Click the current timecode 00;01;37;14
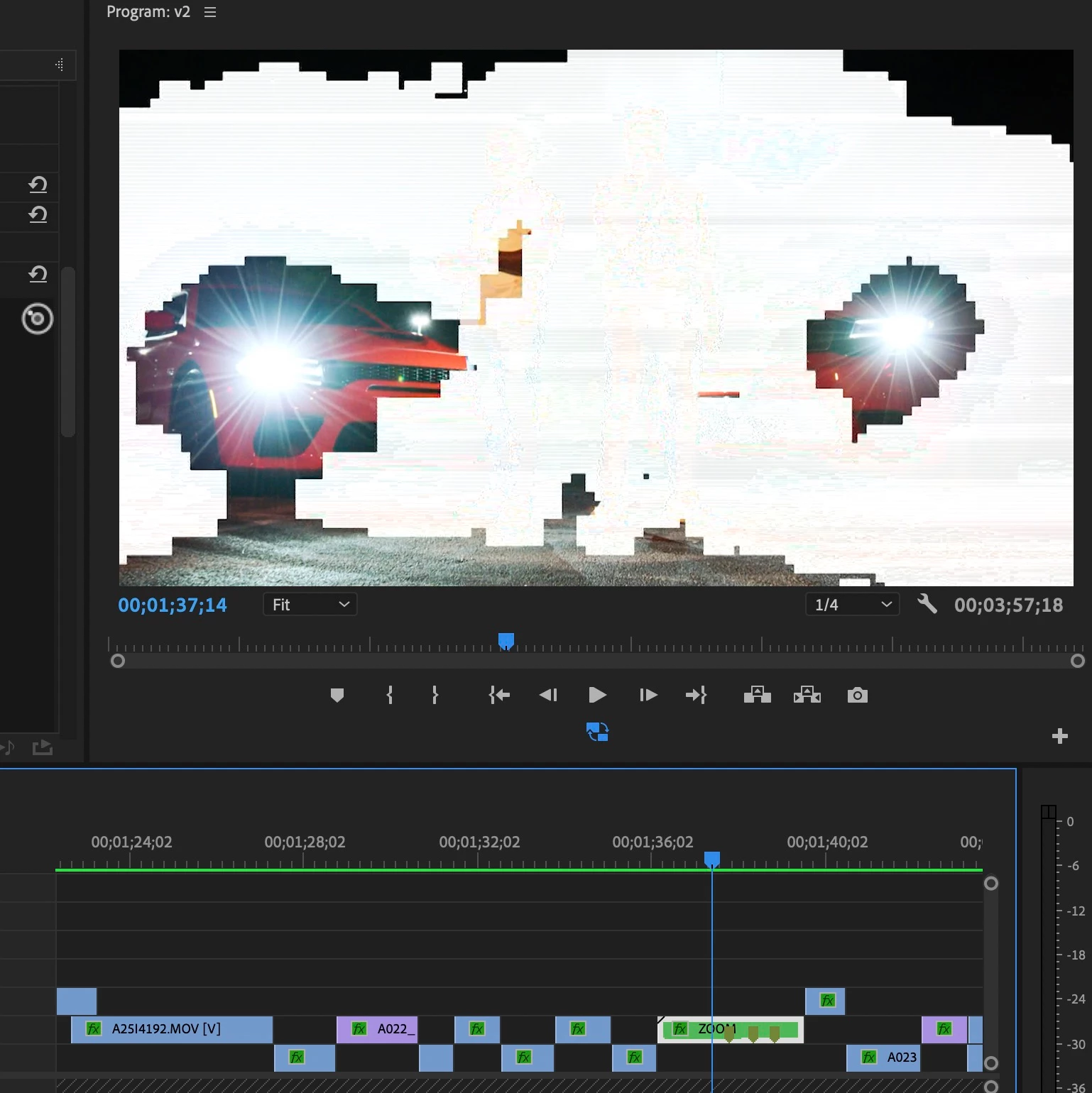The image size is (1092, 1093). pos(173,605)
